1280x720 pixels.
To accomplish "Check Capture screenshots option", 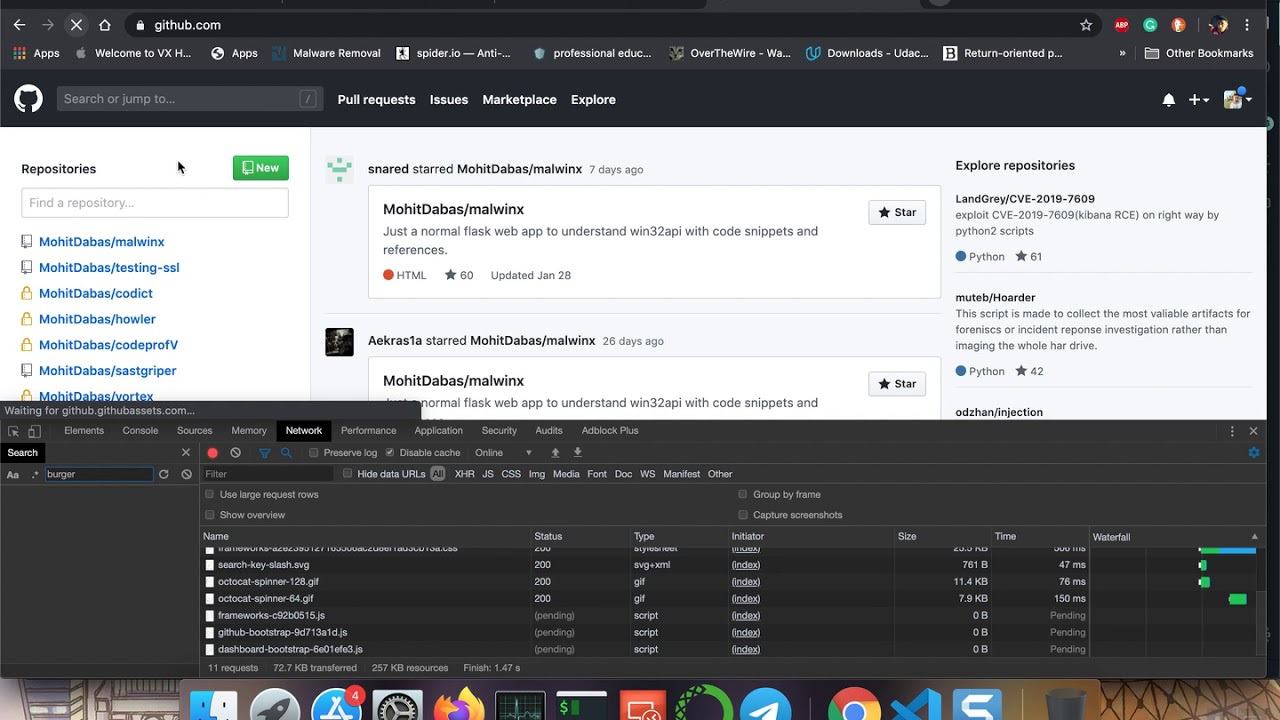I will (743, 515).
